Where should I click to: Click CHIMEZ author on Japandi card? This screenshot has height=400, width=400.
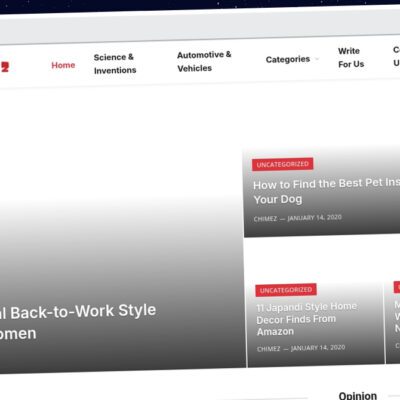pyautogui.click(x=269, y=349)
